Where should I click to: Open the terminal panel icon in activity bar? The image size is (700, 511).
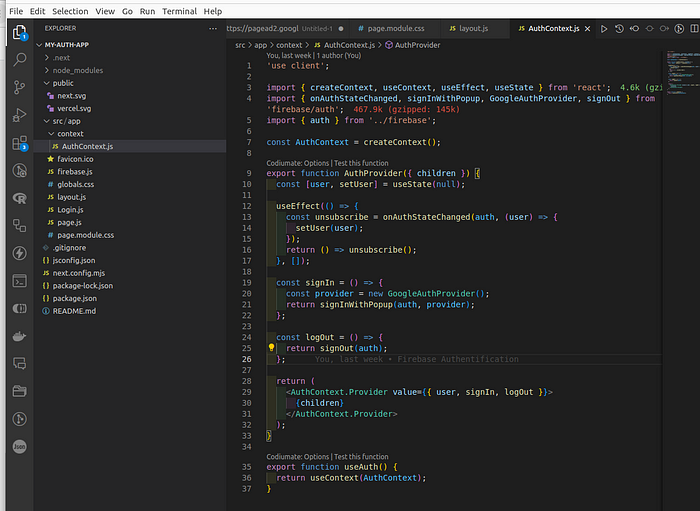20,281
